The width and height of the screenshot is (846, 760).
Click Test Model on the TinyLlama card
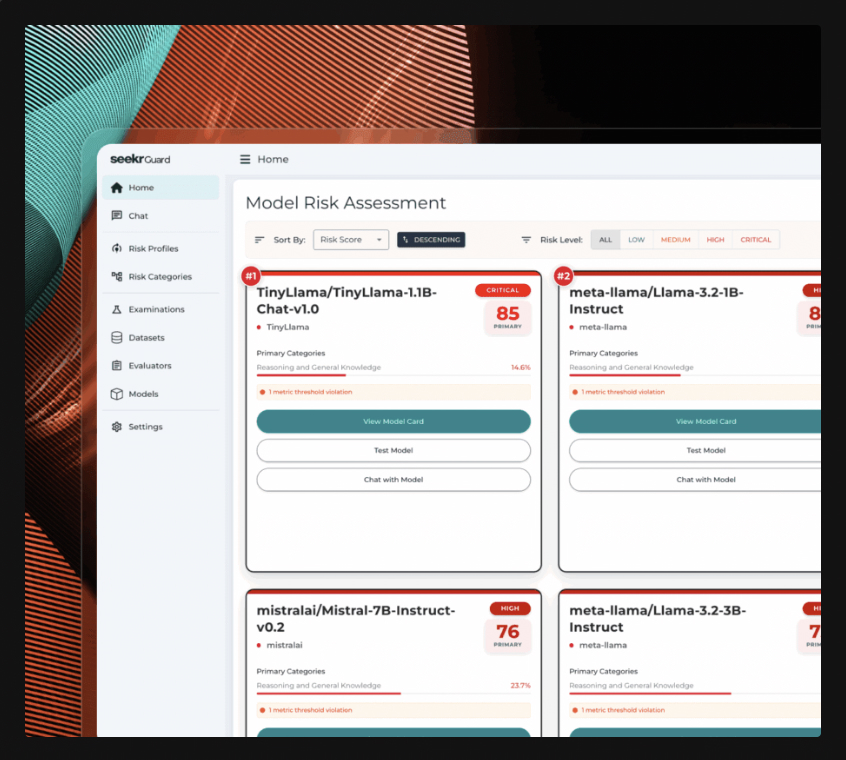[x=393, y=451]
